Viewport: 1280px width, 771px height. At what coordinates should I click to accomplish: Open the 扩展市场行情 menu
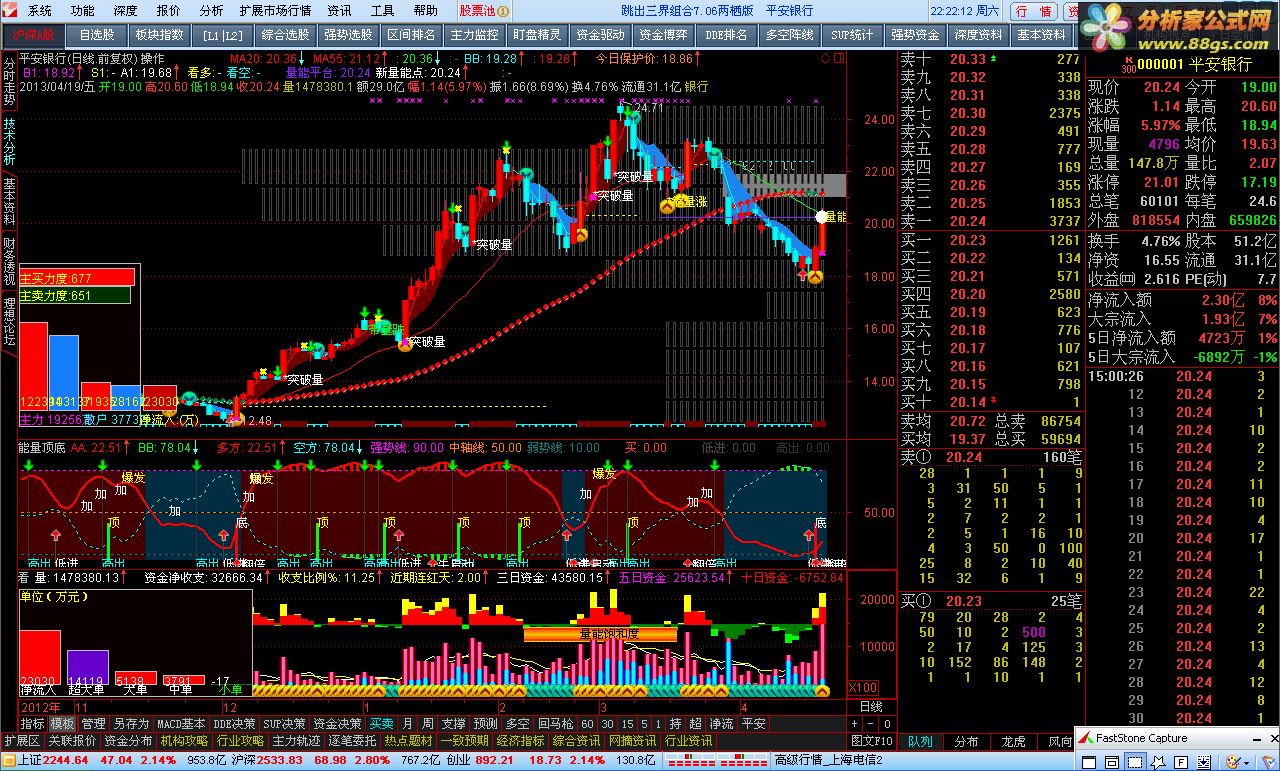[275, 11]
